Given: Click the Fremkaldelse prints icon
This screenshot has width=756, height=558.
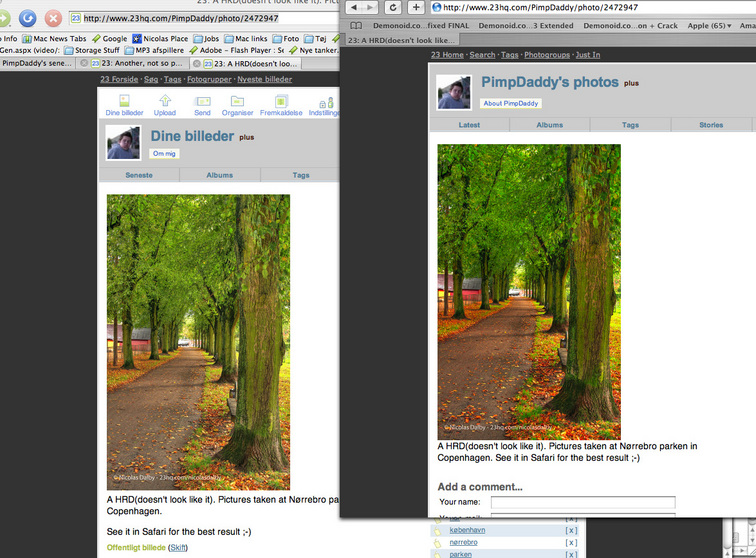Looking at the screenshot, I should coord(281,101).
